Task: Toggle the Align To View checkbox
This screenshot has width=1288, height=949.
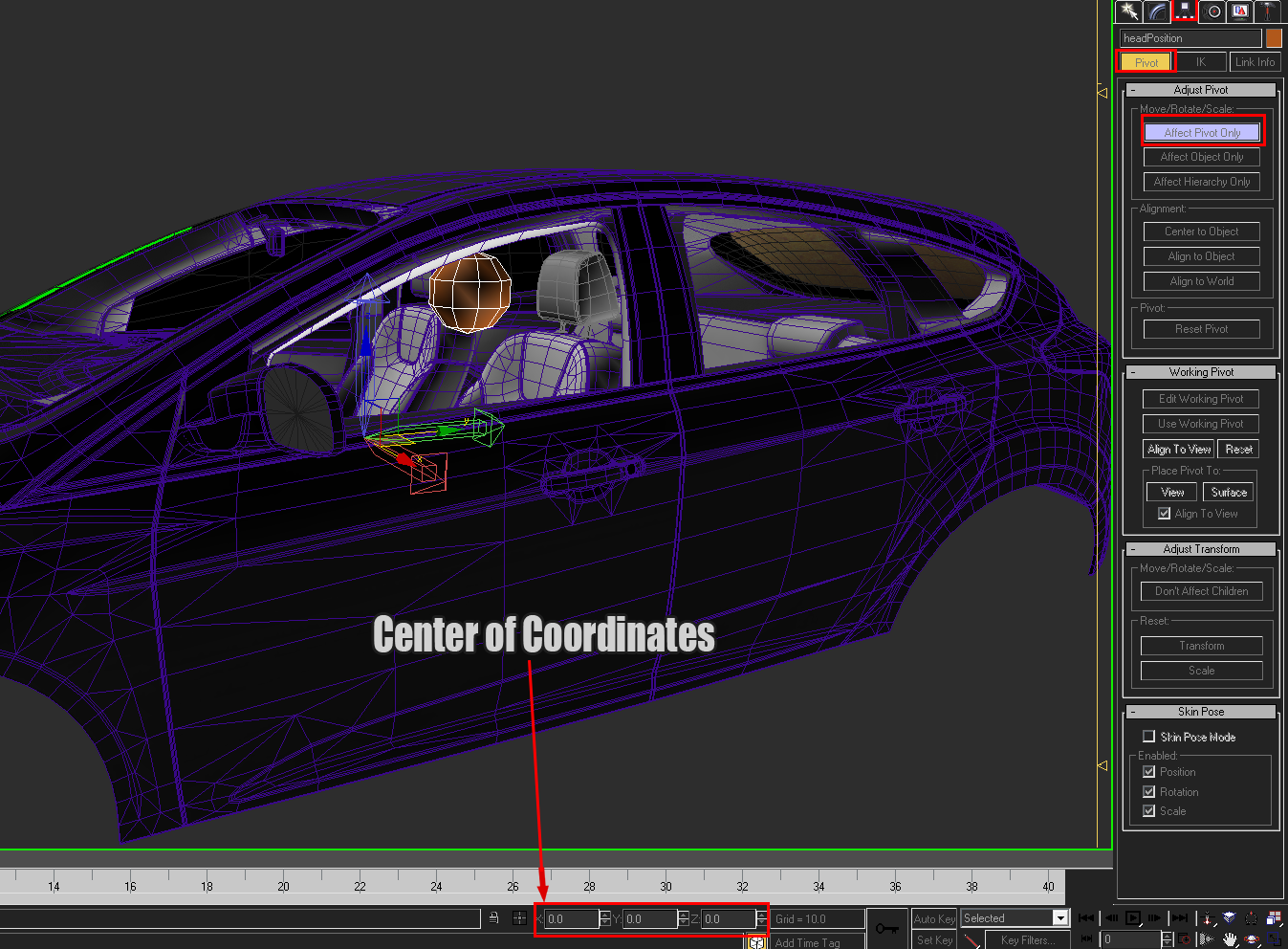Action: pos(1164,514)
